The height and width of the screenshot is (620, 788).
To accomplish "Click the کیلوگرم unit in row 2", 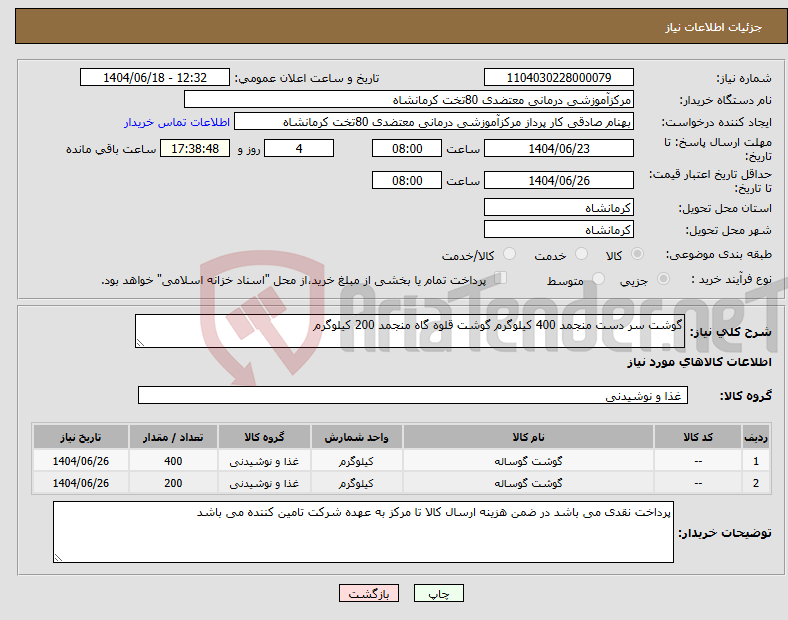I will [356, 483].
